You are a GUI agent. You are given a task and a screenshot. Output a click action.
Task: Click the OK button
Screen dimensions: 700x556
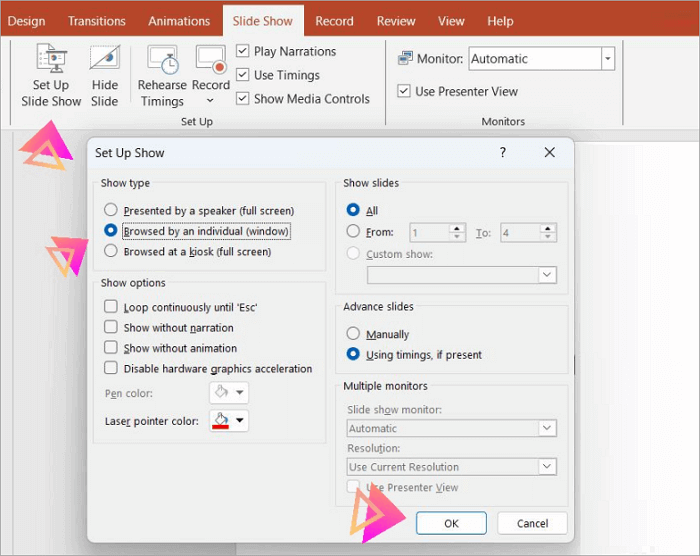coord(451,523)
